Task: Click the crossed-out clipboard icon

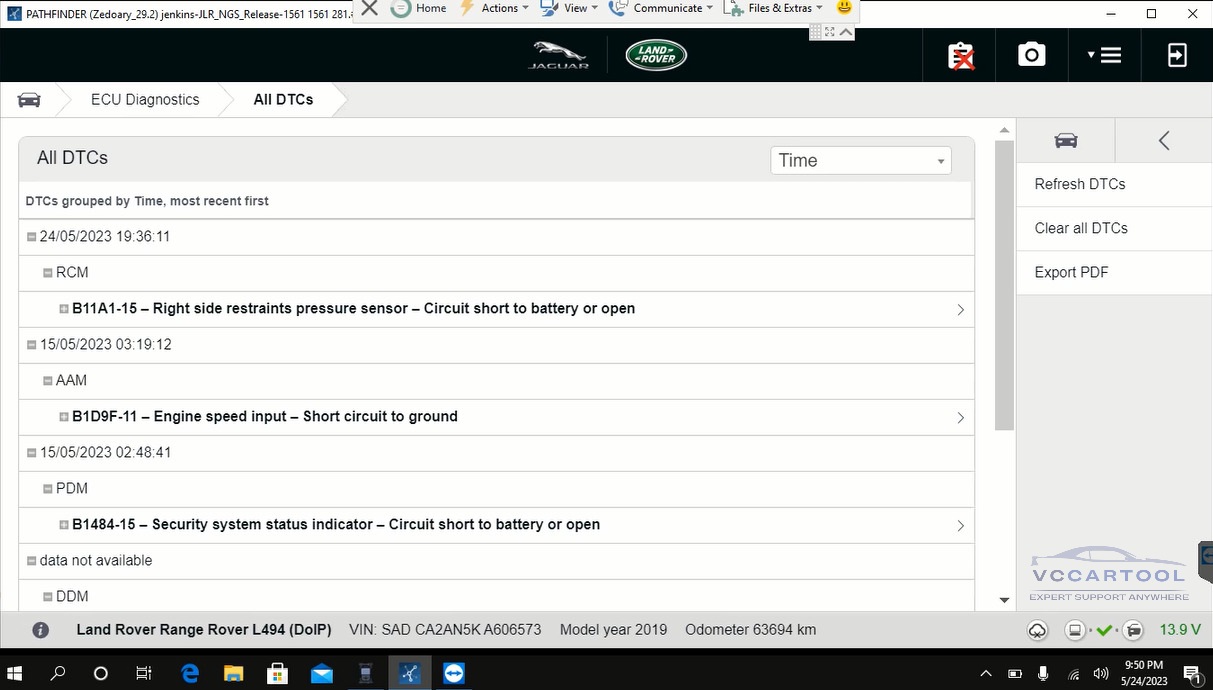Action: click(961, 56)
